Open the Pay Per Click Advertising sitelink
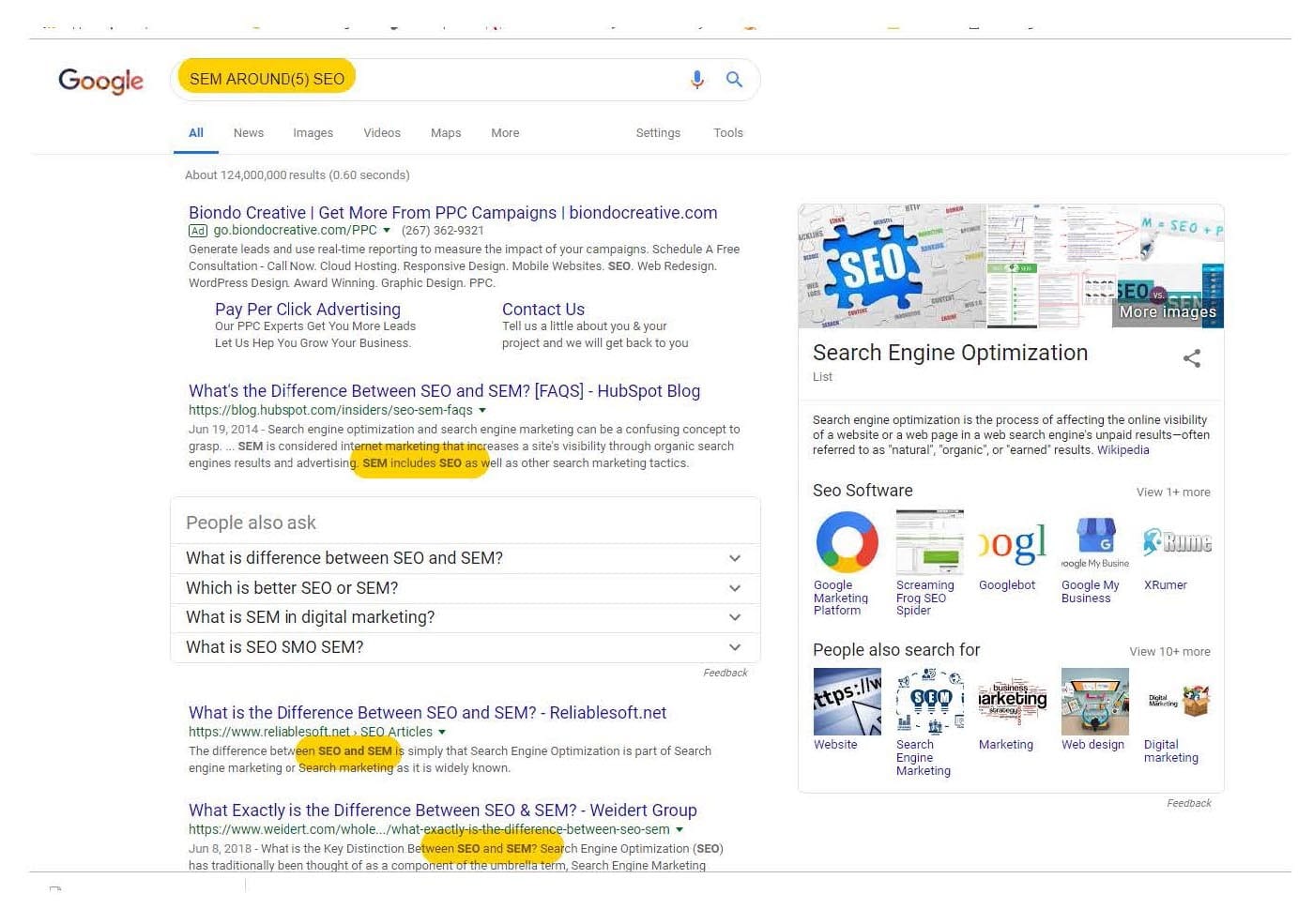This screenshot has height=924, width=1298. pos(308,310)
